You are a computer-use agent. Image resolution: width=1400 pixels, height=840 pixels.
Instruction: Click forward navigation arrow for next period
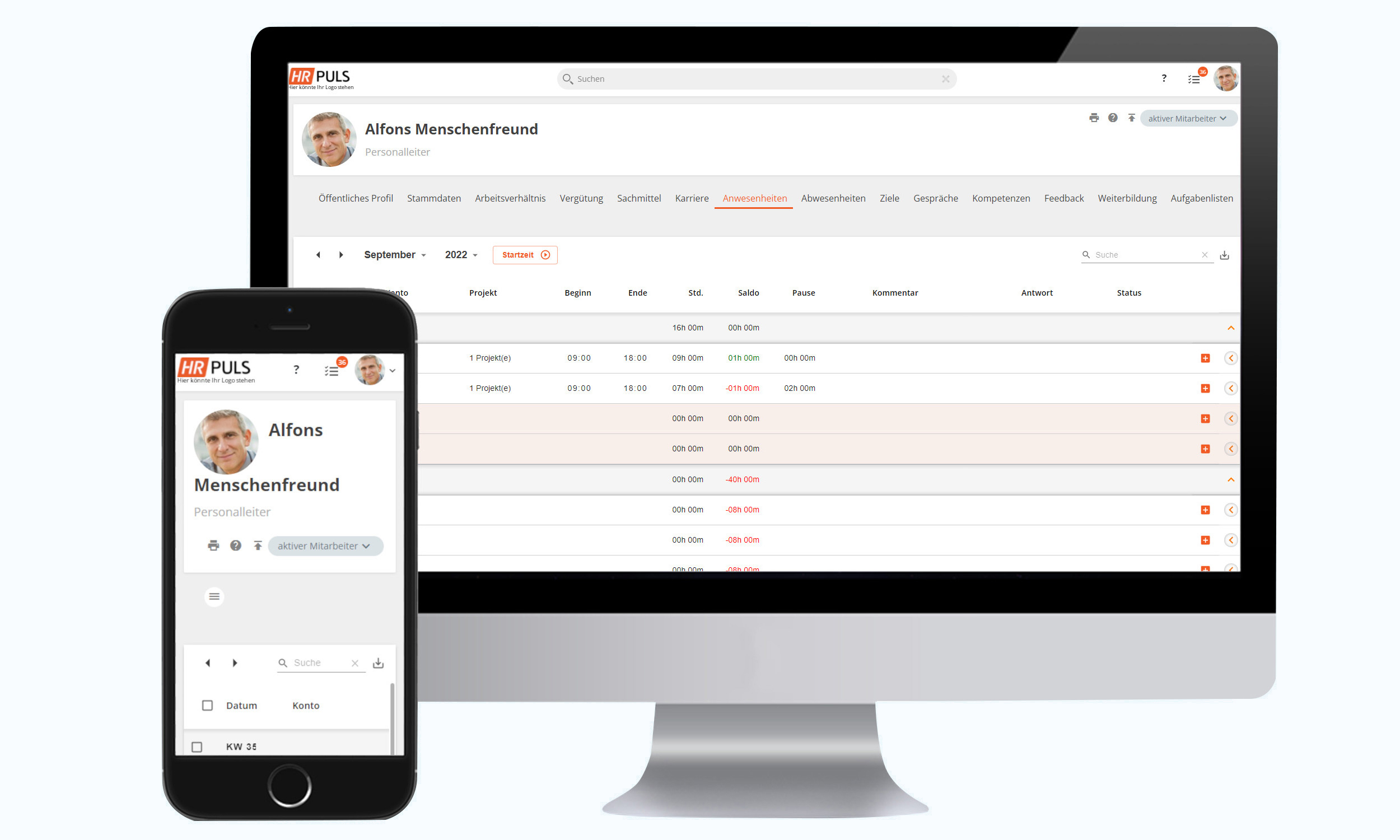340,254
